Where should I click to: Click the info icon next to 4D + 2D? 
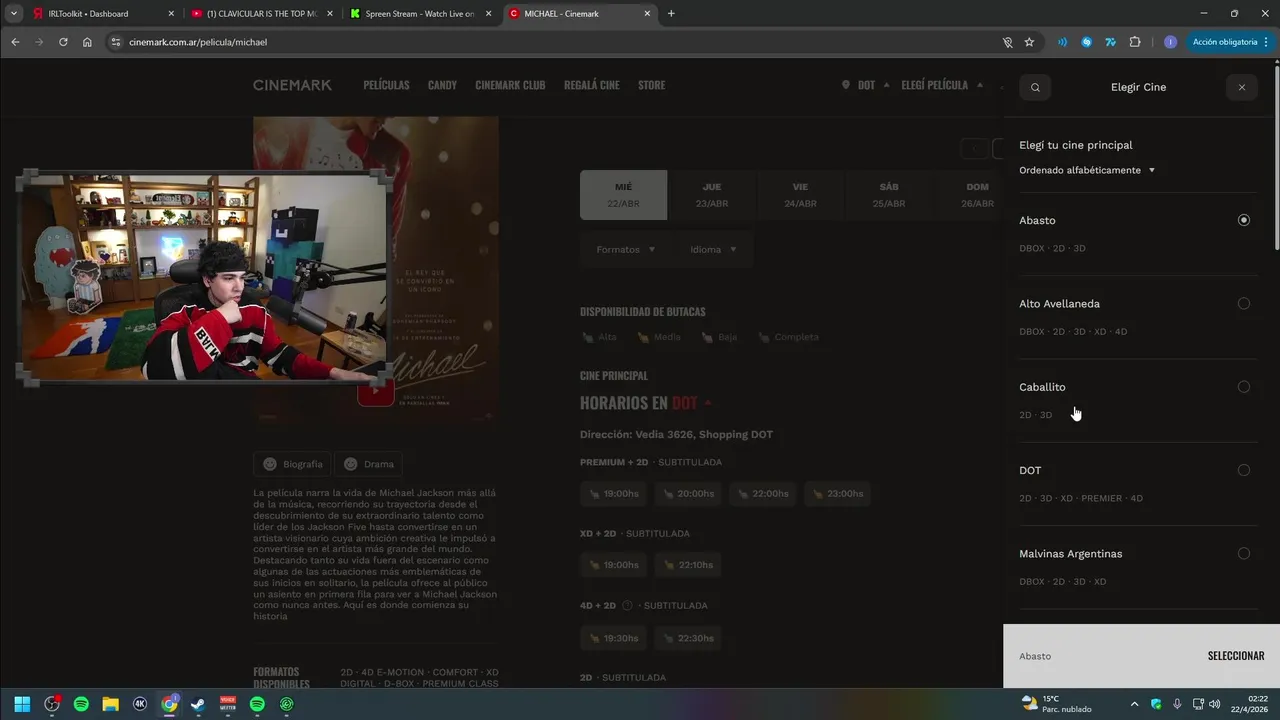[x=627, y=605]
